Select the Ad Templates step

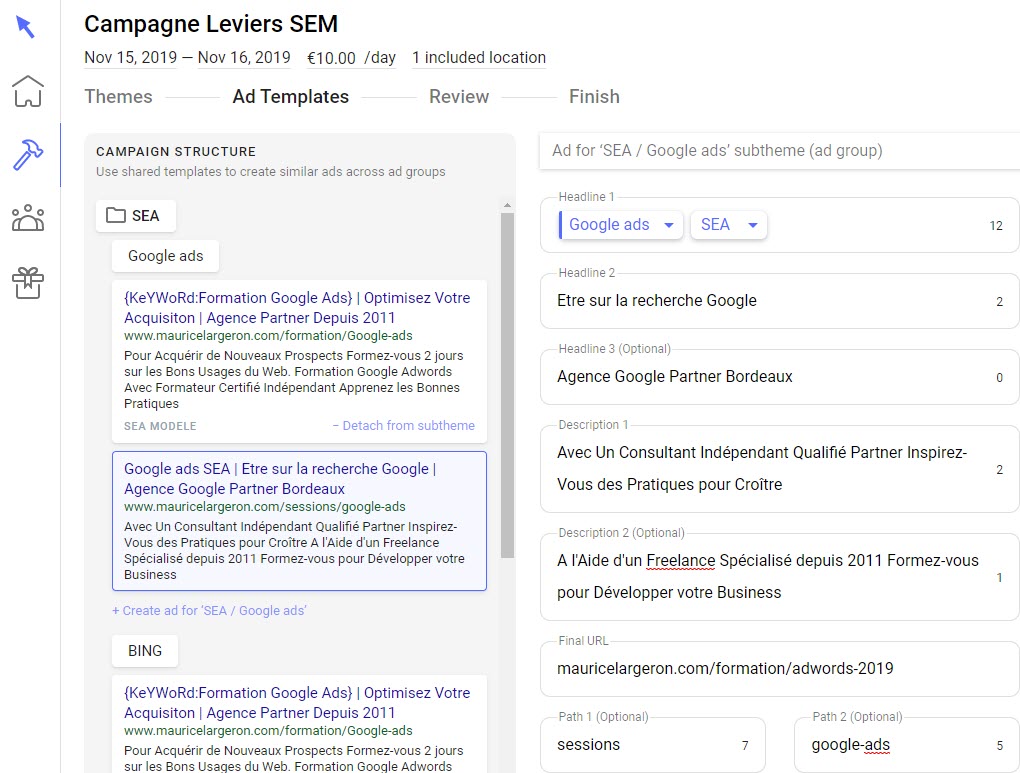click(291, 96)
